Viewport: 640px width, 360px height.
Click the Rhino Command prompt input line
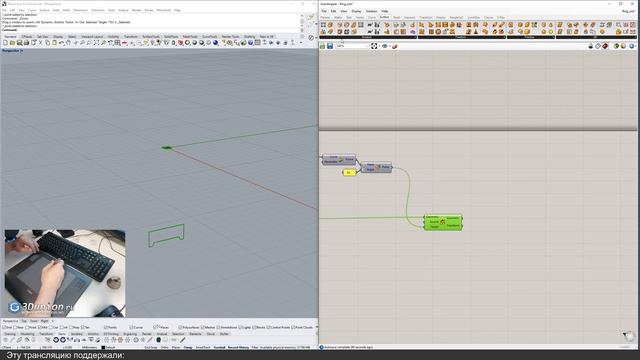[151, 30]
